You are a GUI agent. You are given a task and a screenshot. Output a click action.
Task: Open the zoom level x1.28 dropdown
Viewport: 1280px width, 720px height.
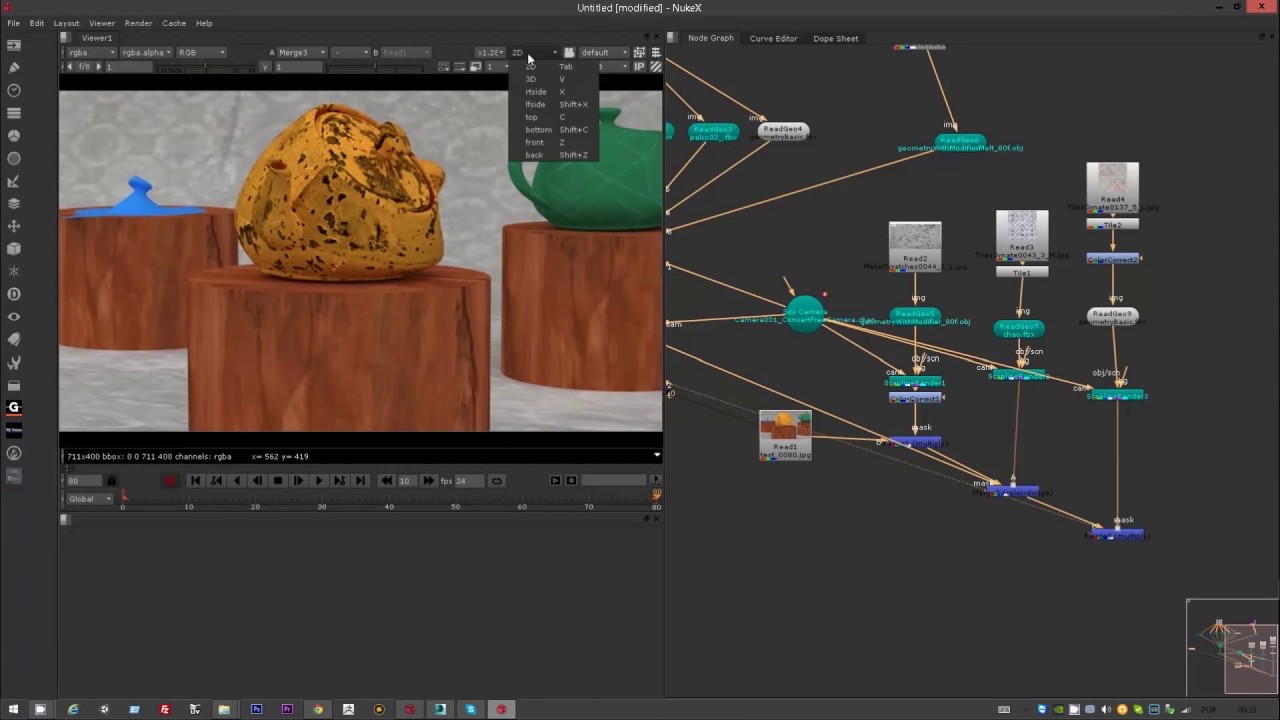pos(490,52)
